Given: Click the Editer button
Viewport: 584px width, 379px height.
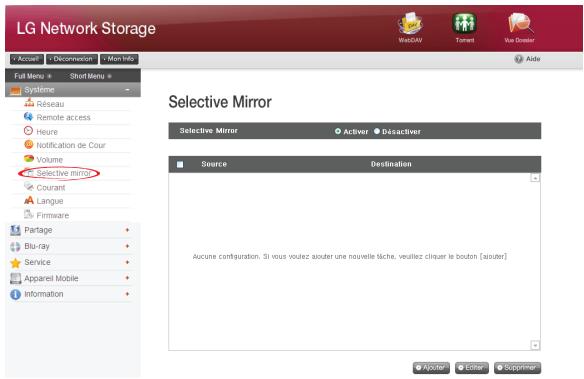Looking at the screenshot, I should point(472,368).
